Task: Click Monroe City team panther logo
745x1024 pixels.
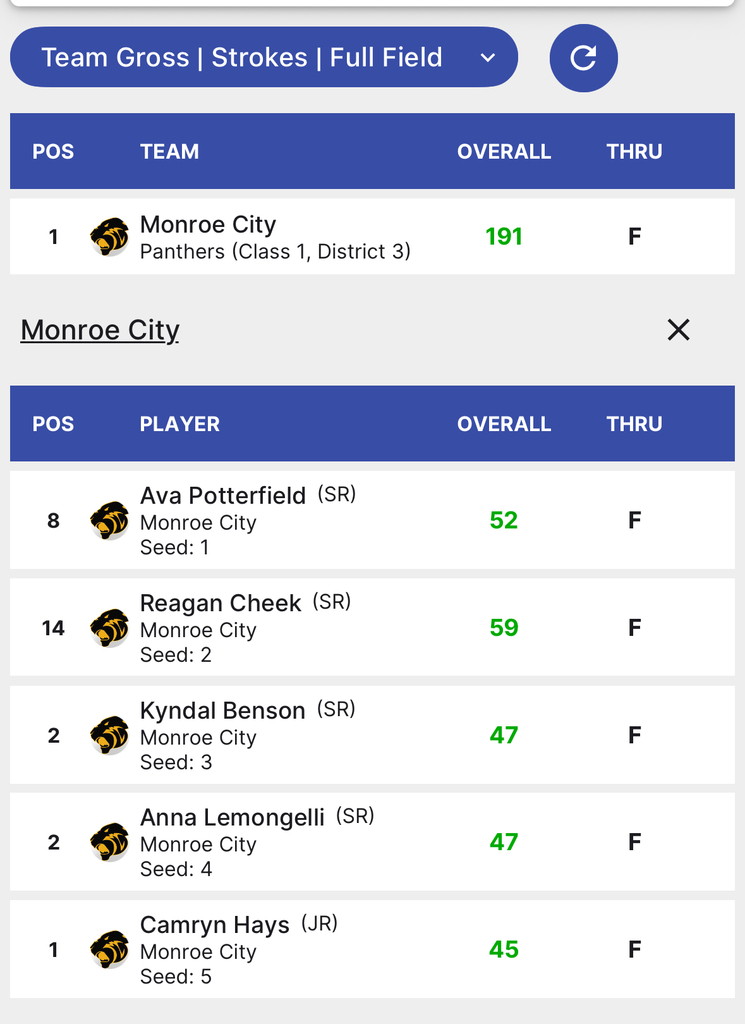Action: pos(109,237)
